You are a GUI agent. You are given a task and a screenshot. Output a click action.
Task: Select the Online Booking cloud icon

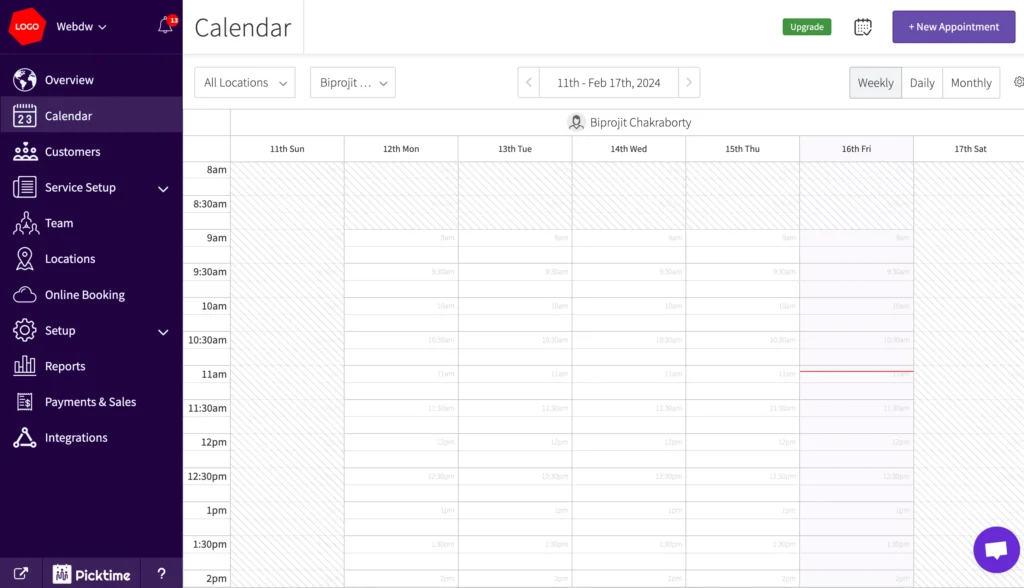click(25, 294)
